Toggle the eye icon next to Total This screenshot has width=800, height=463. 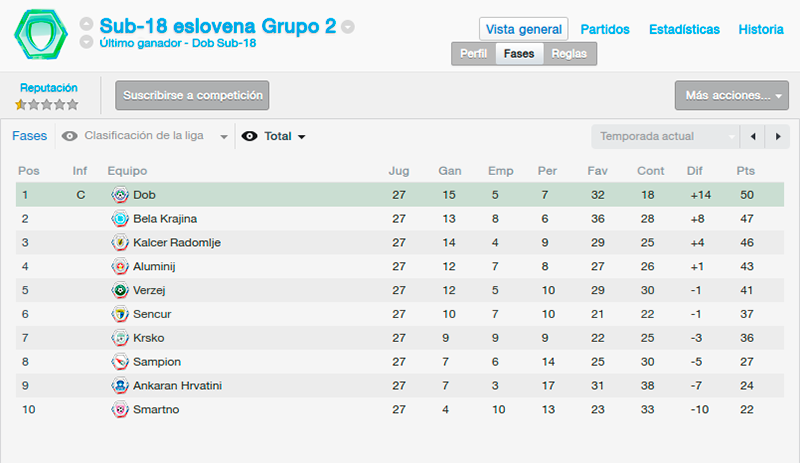(x=249, y=136)
